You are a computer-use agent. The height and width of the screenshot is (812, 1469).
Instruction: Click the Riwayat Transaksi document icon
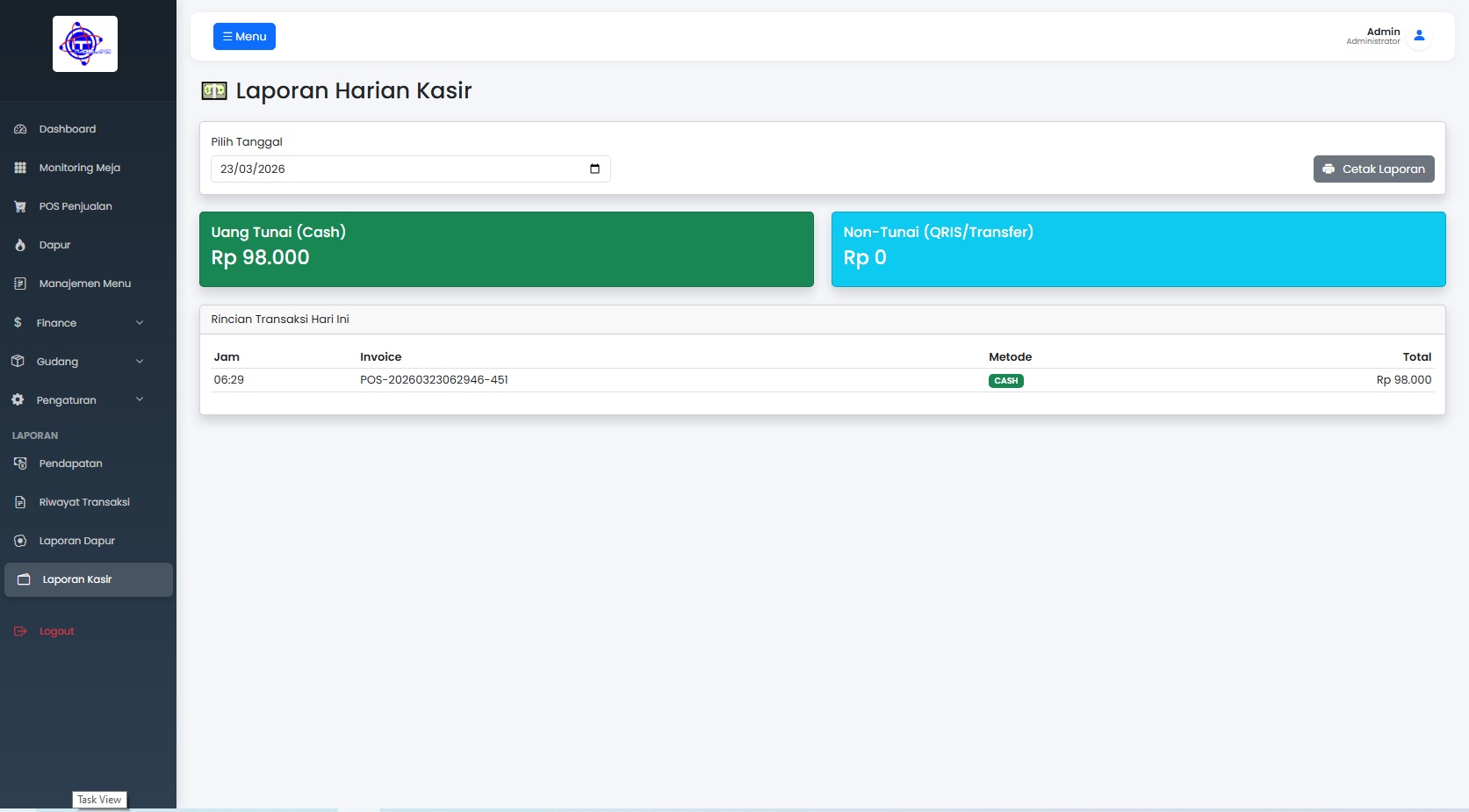[x=20, y=502]
